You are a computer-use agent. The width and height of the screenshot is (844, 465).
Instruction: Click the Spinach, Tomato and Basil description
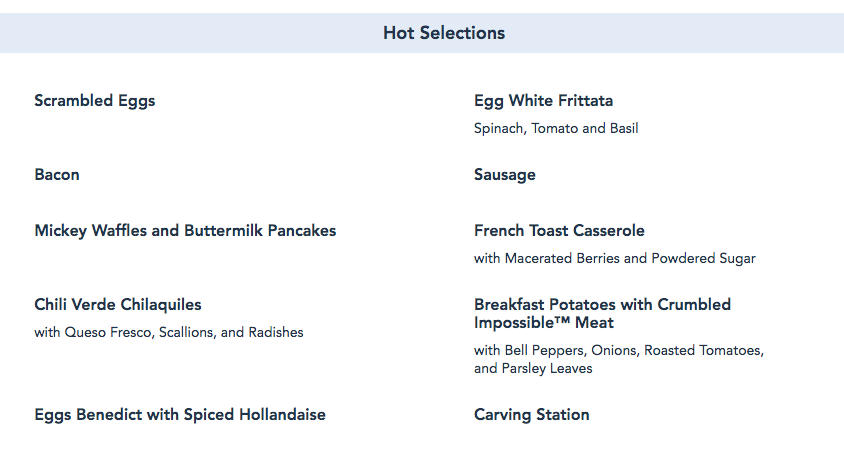click(x=556, y=128)
